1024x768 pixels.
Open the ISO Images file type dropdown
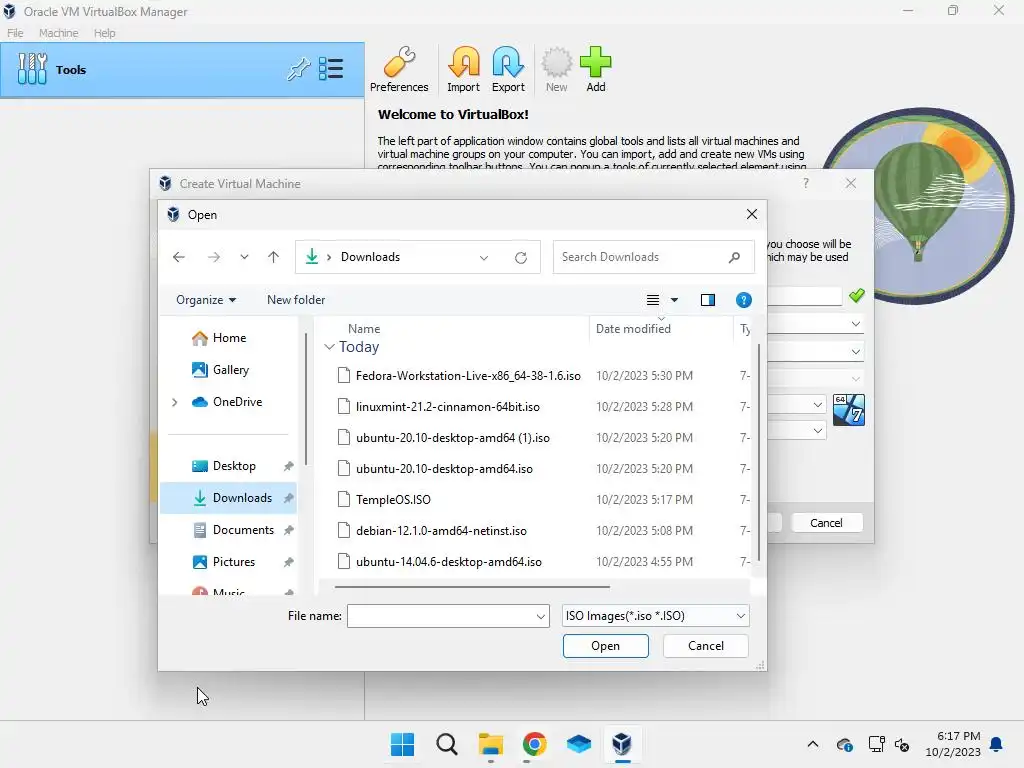655,616
